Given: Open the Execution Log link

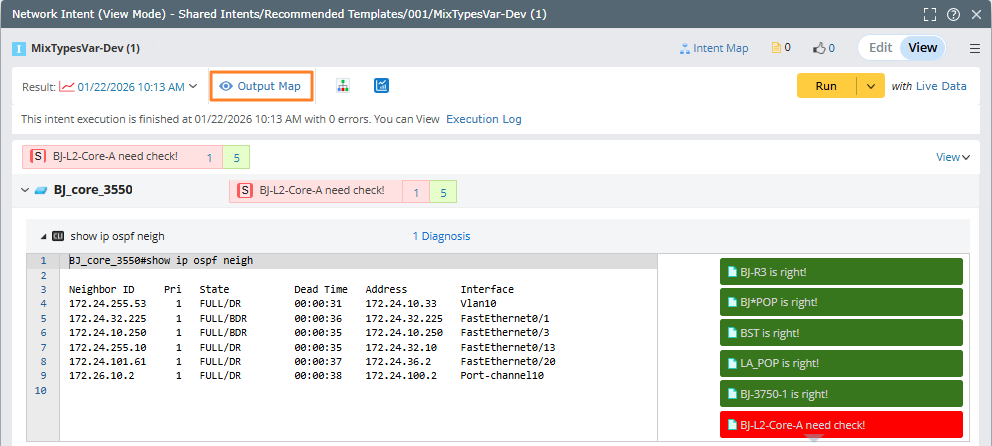Looking at the screenshot, I should point(484,119).
